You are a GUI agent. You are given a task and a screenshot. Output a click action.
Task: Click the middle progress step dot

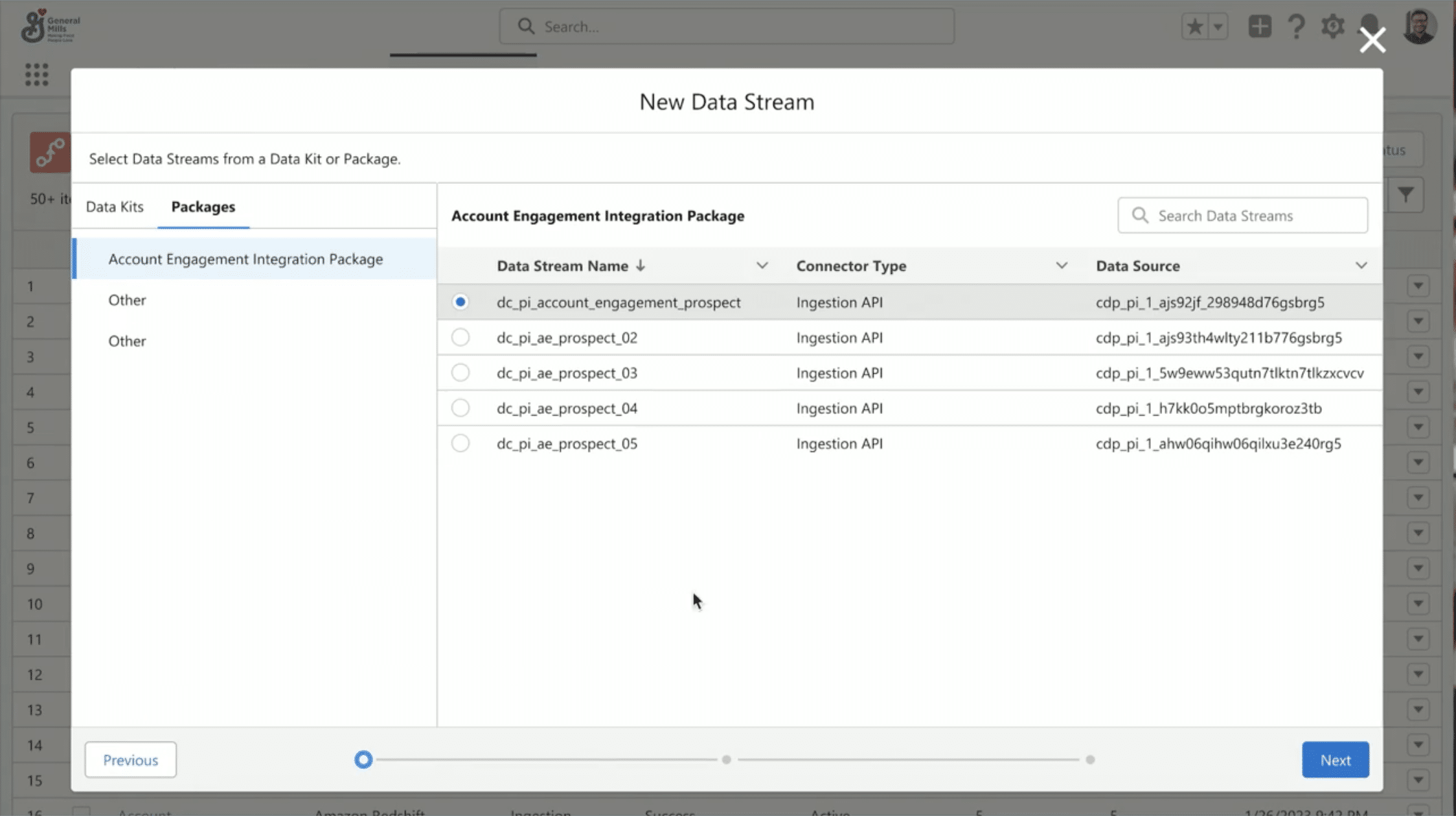tap(726, 760)
